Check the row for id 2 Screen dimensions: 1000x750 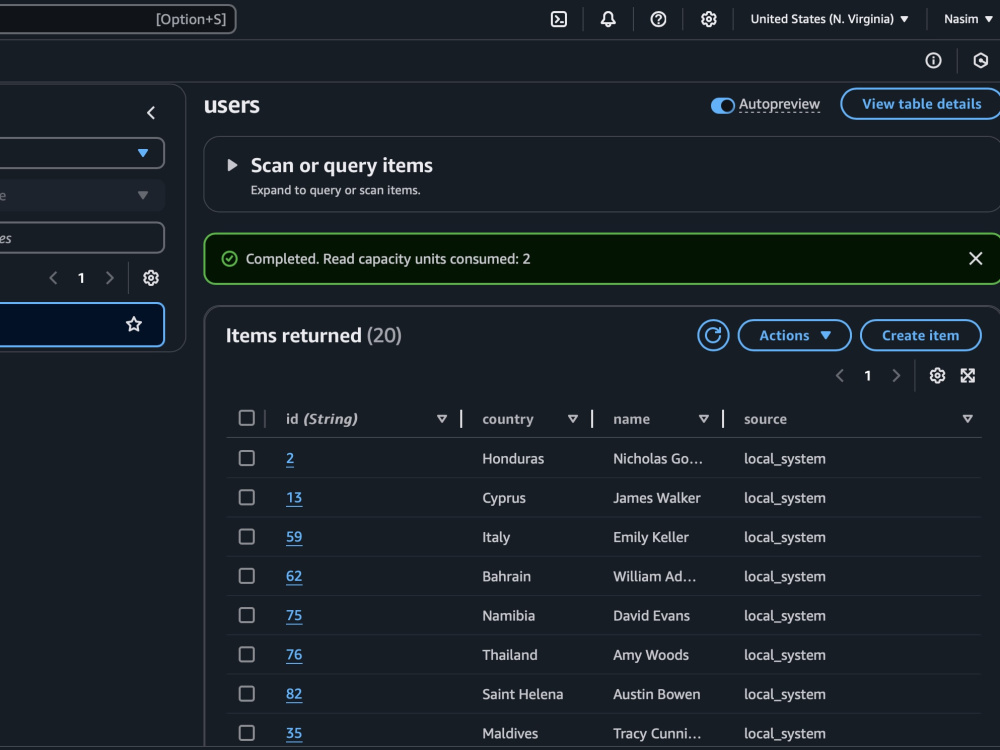[247, 458]
